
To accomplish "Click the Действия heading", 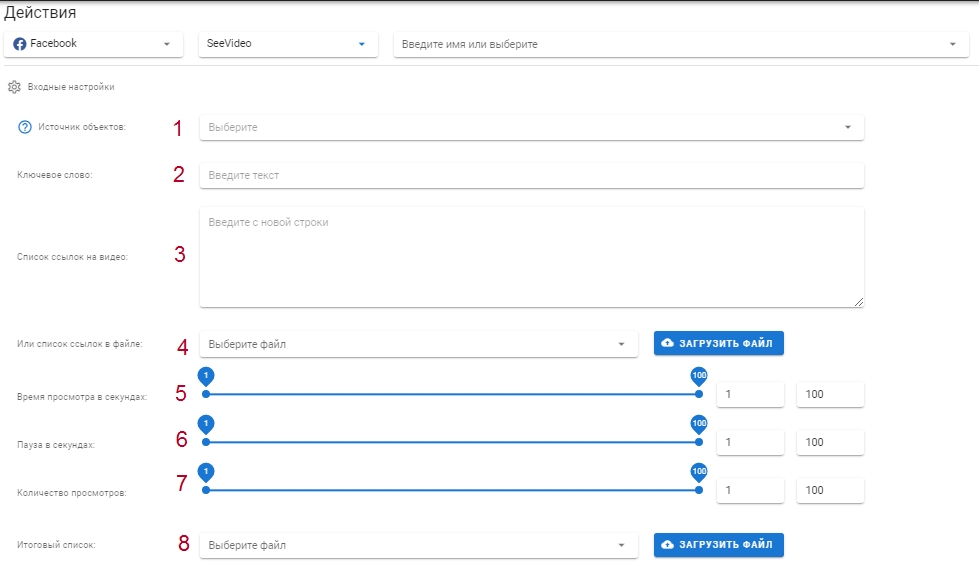I will click(x=40, y=12).
